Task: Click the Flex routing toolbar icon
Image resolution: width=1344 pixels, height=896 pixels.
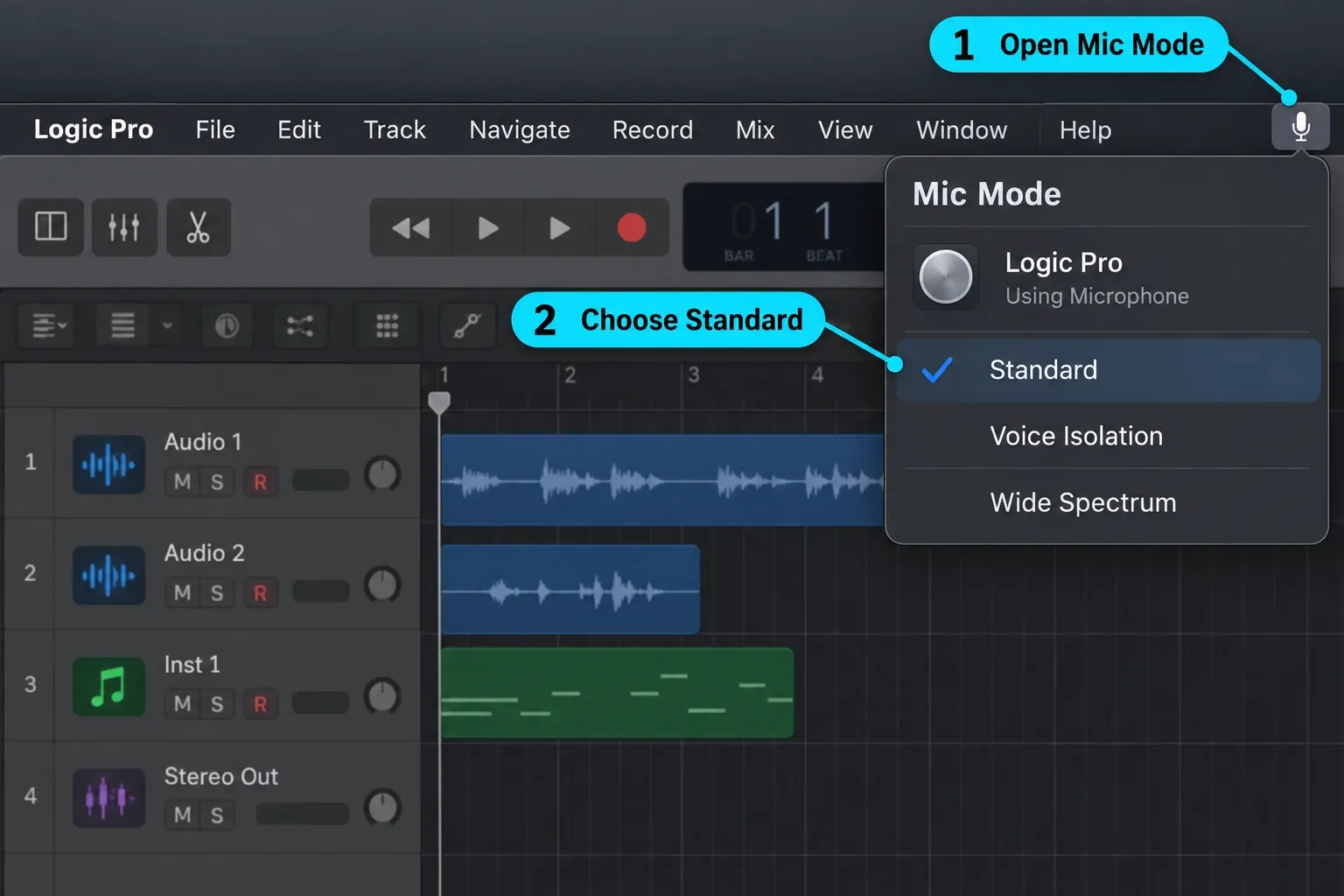Action: (x=300, y=325)
